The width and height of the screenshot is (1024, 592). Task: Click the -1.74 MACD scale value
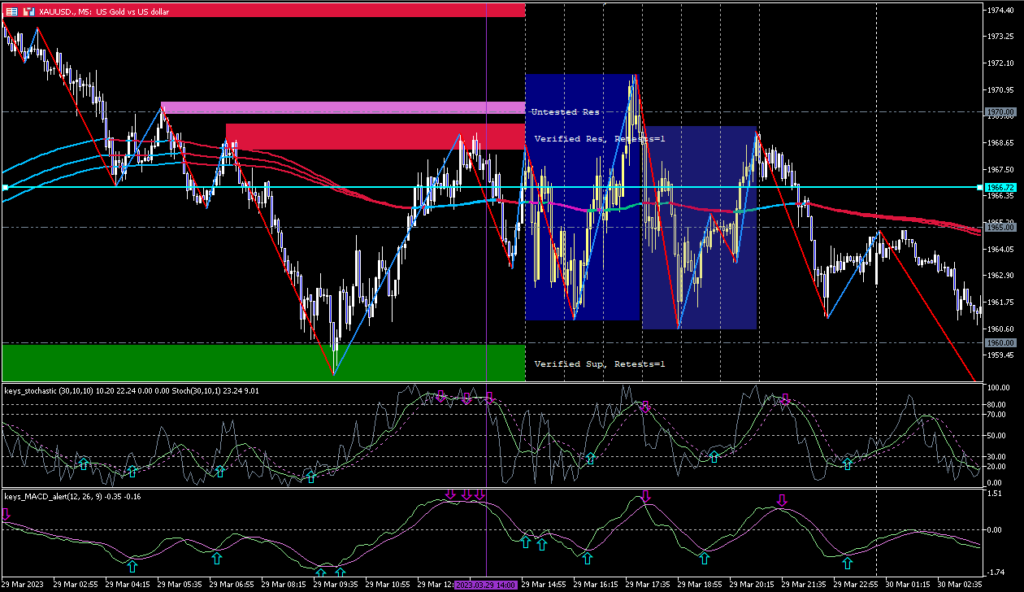[994, 572]
